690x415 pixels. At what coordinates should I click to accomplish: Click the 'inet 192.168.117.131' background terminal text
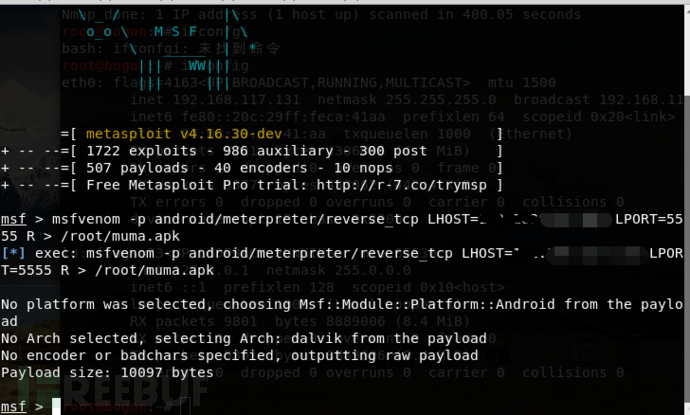point(214,100)
